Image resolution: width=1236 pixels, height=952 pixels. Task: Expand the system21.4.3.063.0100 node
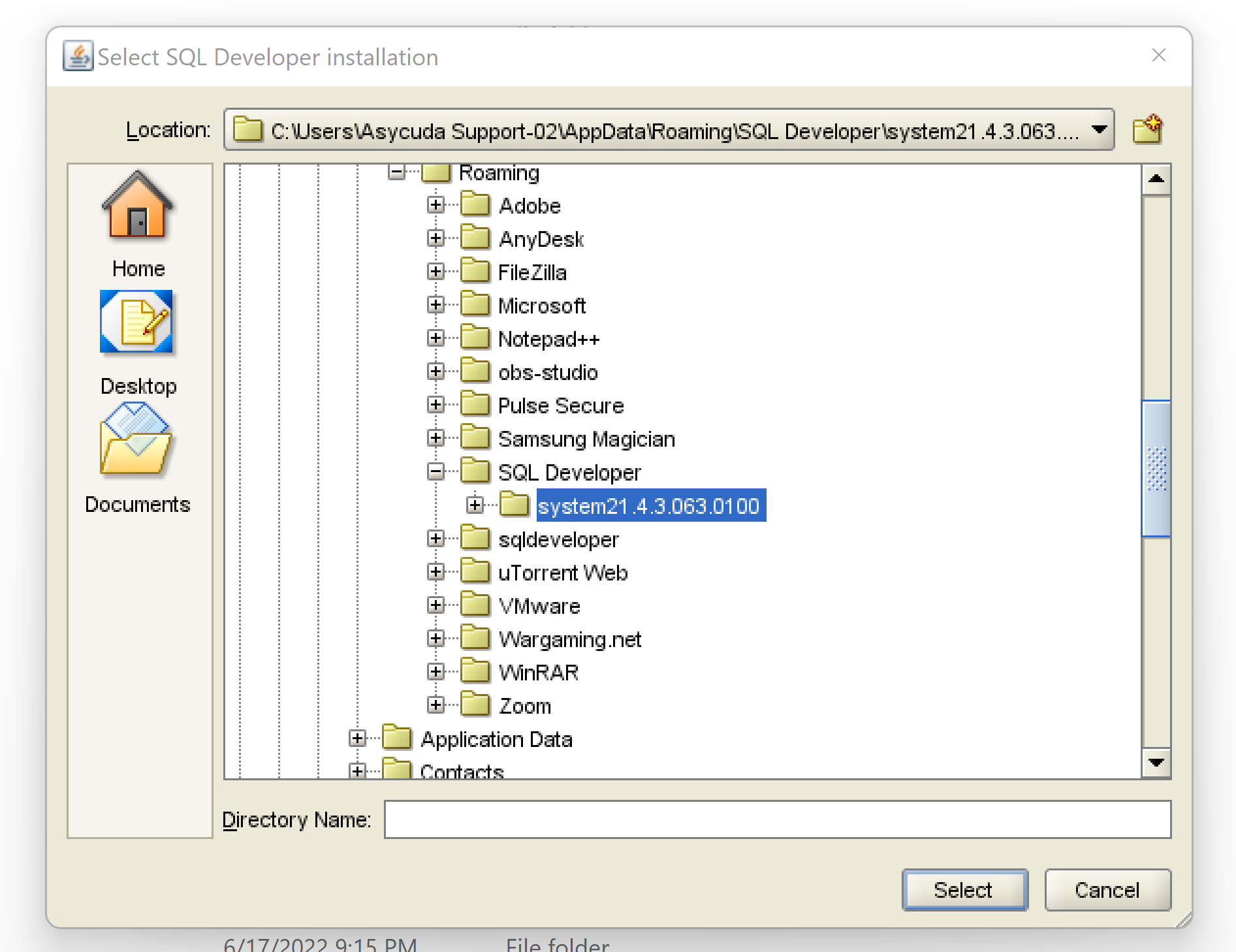point(475,505)
